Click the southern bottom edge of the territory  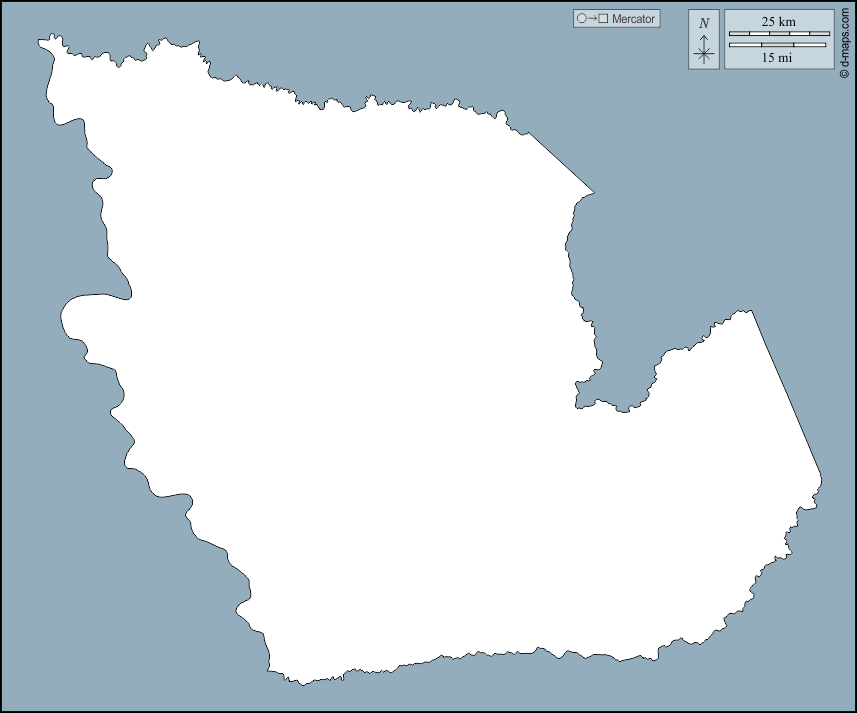pyautogui.click(x=450, y=658)
